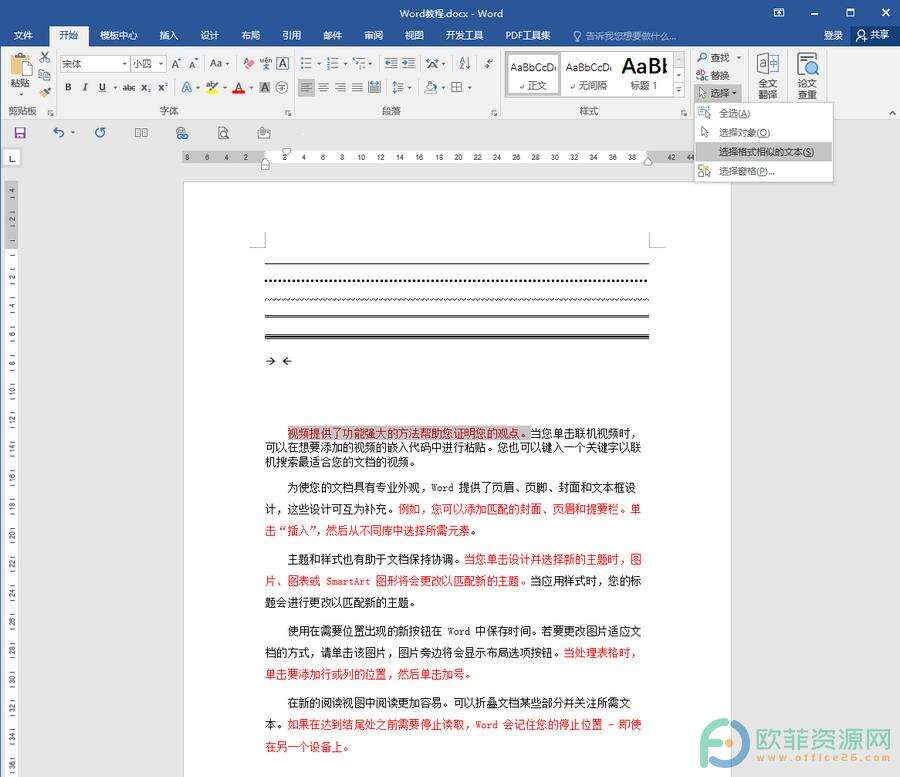Activate the Format Painter brush
900x777 pixels.
click(45, 92)
